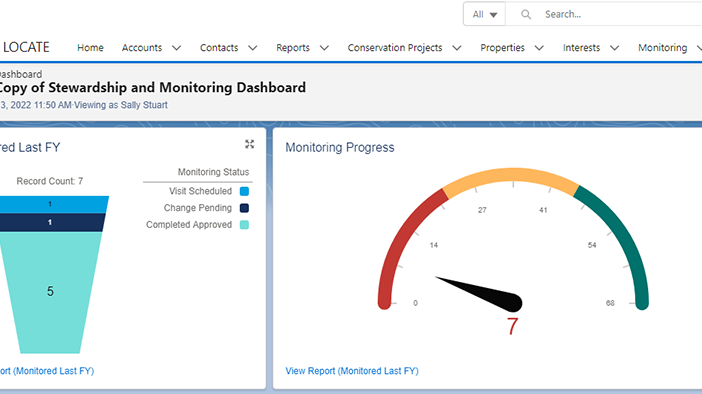Click the Change Pending navy legend swatch

(244, 208)
